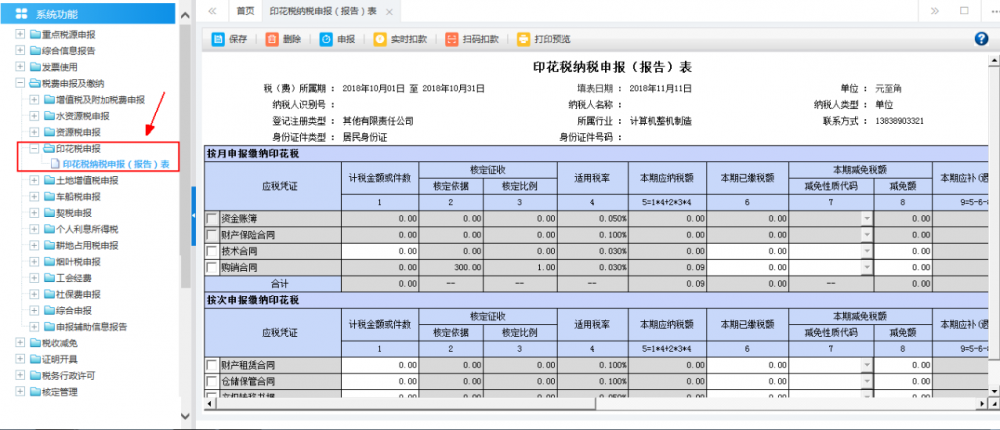Click the 300.00 核定依据 value
The height and width of the screenshot is (430, 1000).
tap(467, 267)
